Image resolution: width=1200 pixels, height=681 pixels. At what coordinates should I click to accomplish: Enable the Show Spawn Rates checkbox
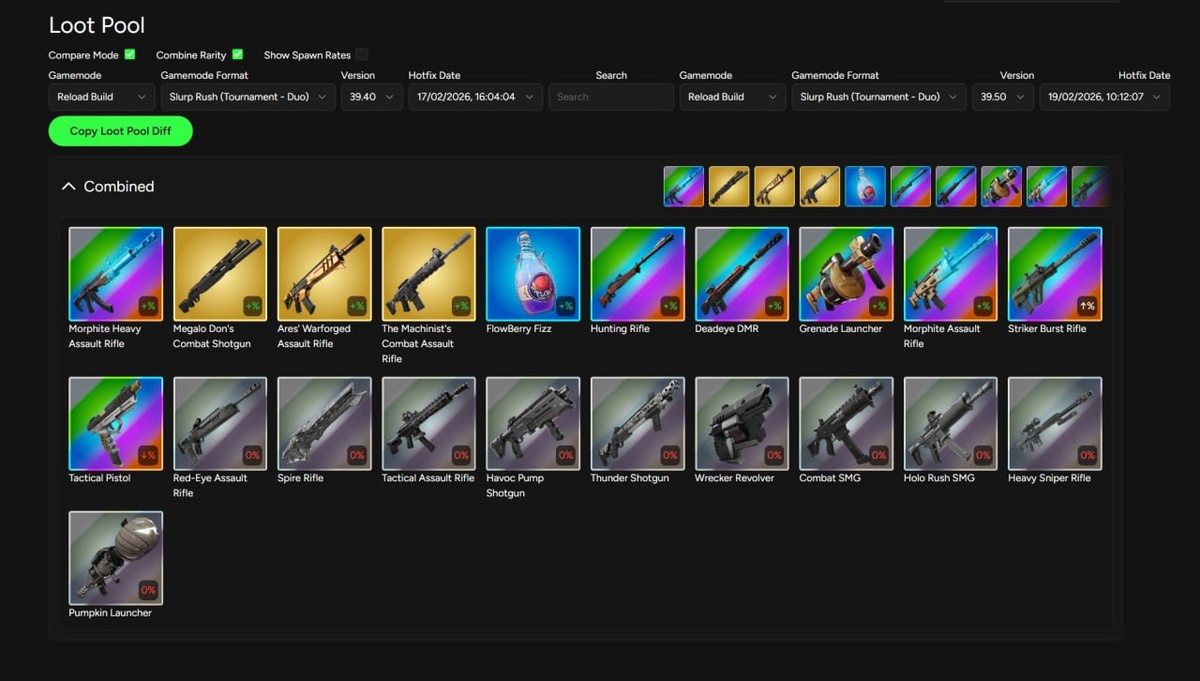[362, 54]
